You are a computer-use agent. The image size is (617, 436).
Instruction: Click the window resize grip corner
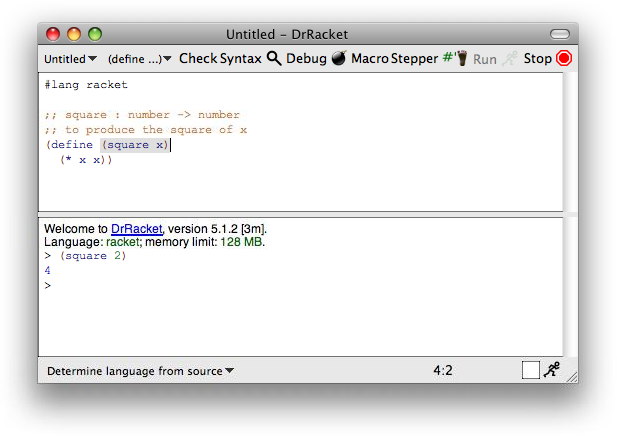572,377
